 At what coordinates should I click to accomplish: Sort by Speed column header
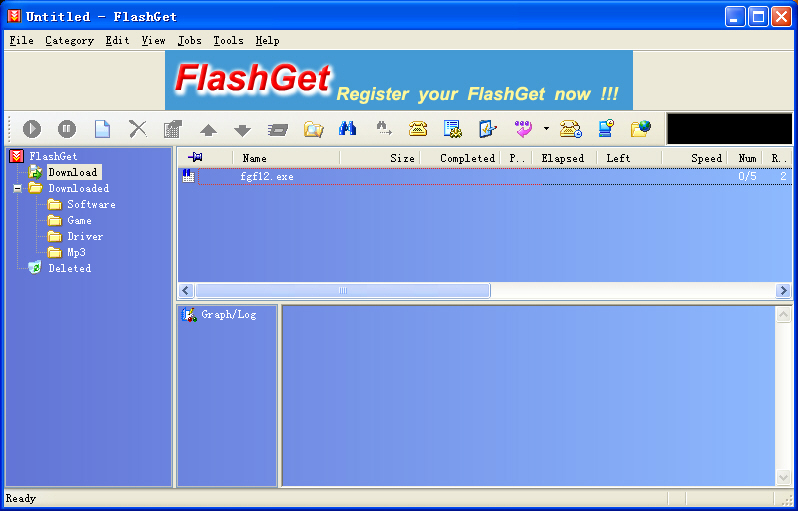[x=694, y=158]
